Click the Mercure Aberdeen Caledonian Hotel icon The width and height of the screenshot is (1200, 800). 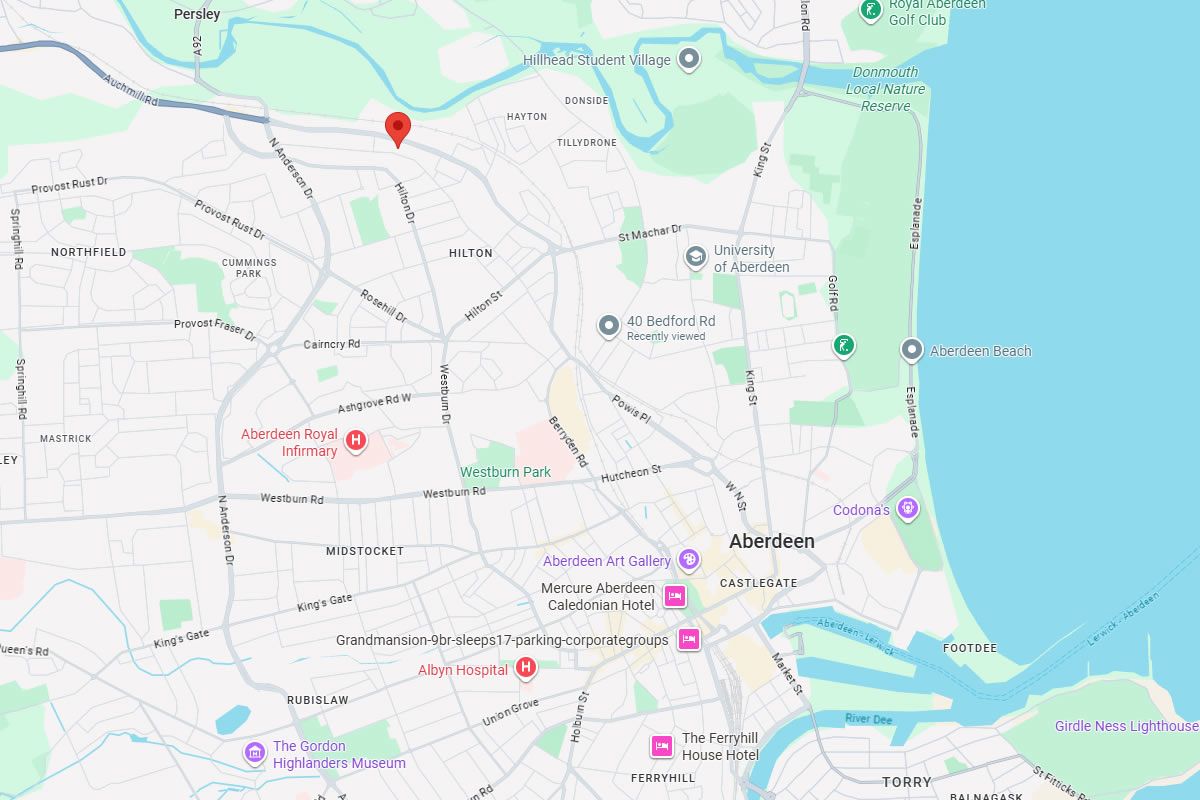[x=675, y=596]
